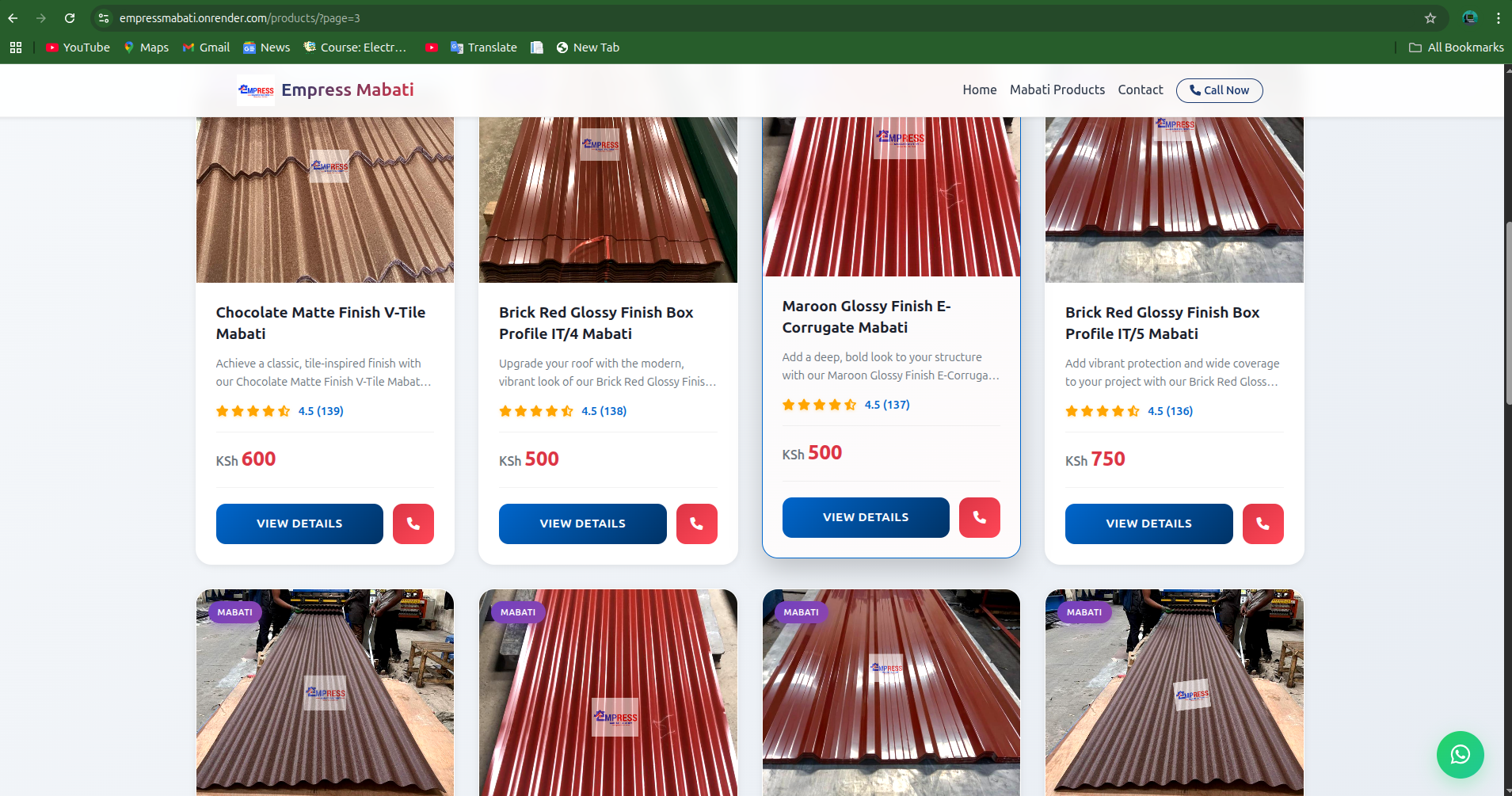Open New Tab bookmark
Viewport: 1512px width, 796px height.
pyautogui.click(x=588, y=48)
